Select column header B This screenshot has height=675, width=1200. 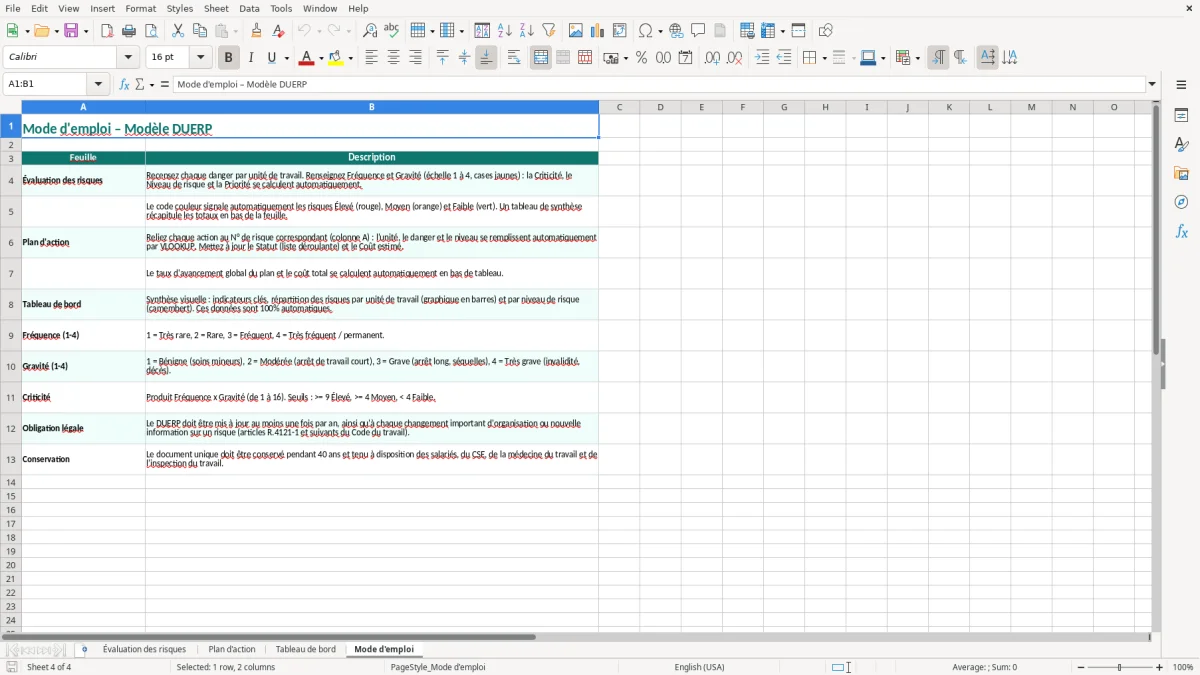pos(372,107)
